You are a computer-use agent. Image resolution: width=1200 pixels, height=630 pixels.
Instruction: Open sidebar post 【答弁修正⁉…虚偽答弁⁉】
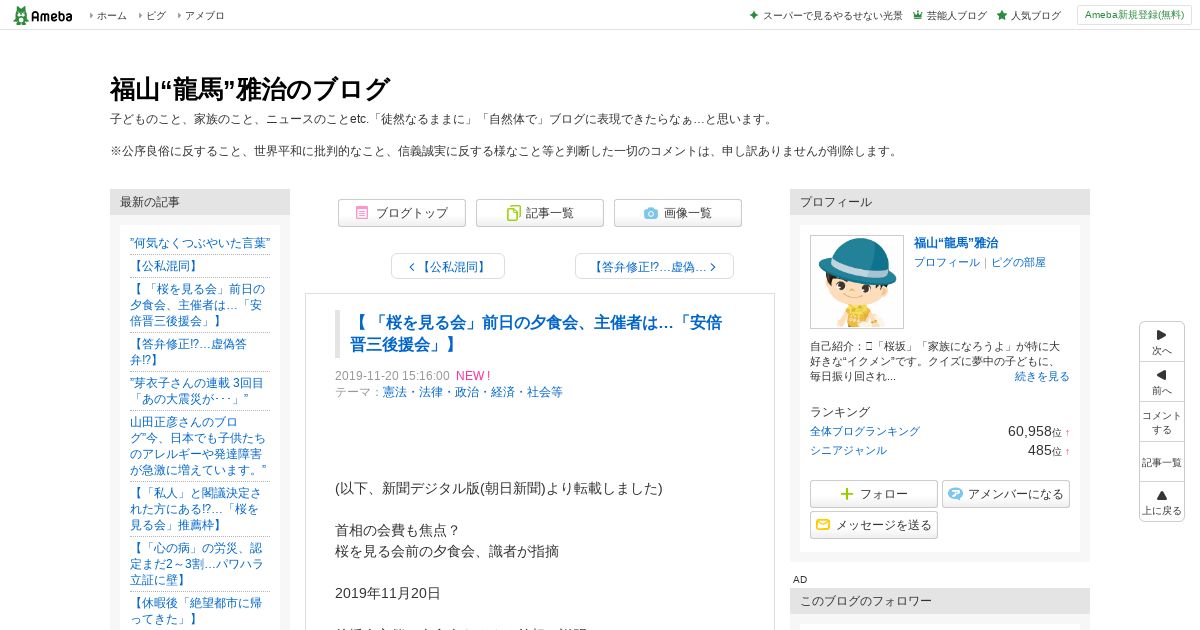coord(188,351)
